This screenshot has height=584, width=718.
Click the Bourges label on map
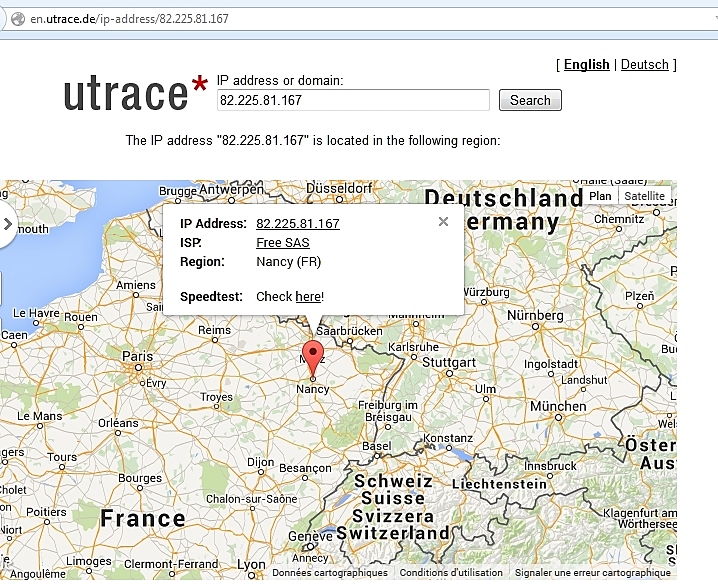coord(140,478)
